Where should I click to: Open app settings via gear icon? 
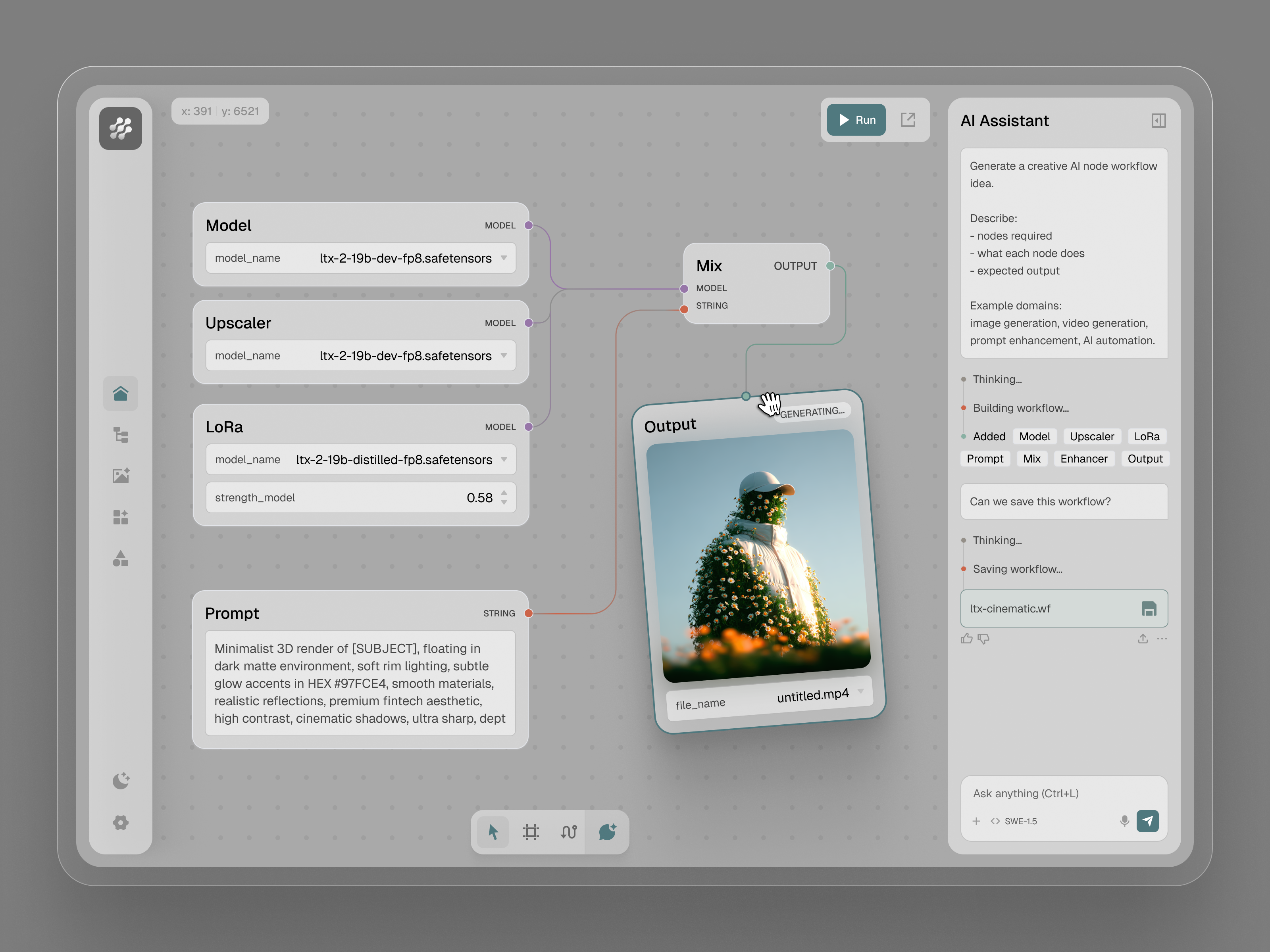pos(121,822)
